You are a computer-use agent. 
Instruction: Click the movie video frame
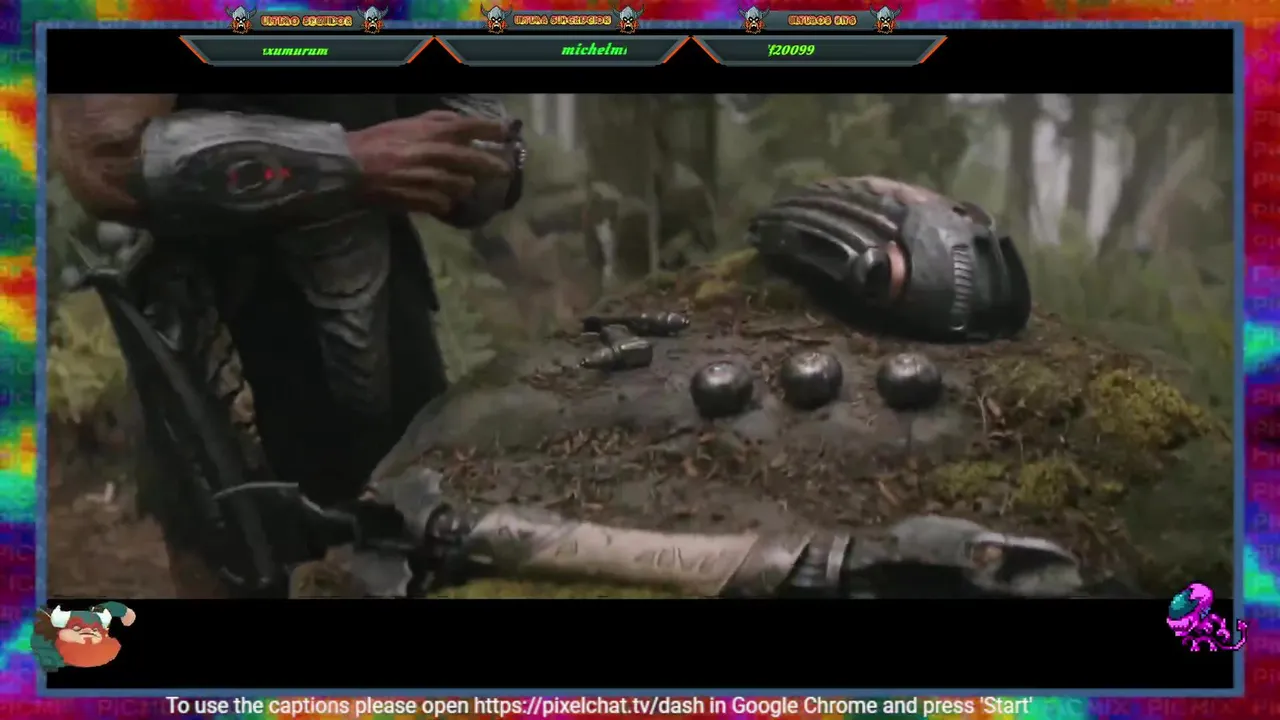tap(640, 346)
